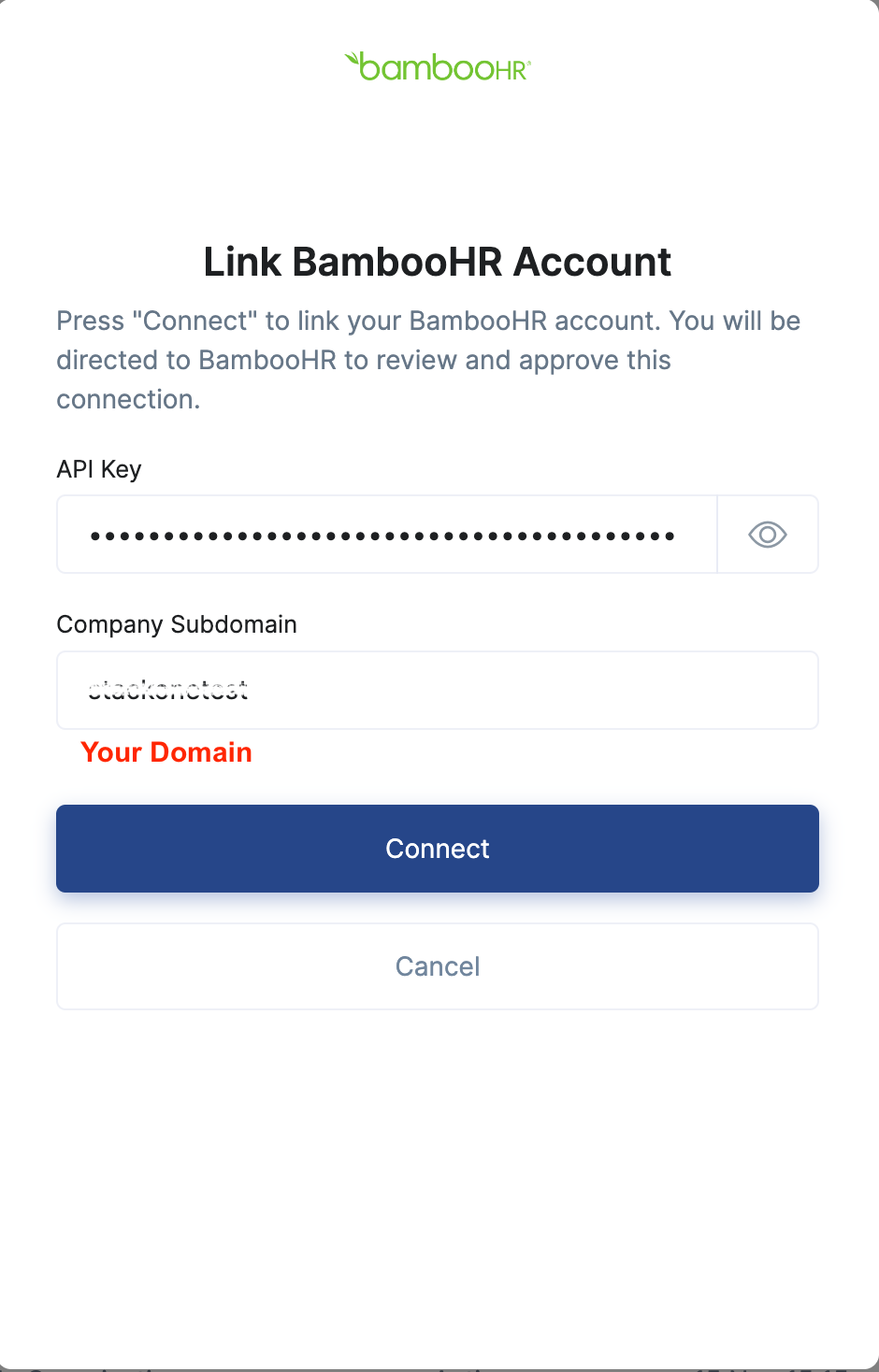Click the Link BambooHR Account heading

tap(438, 262)
